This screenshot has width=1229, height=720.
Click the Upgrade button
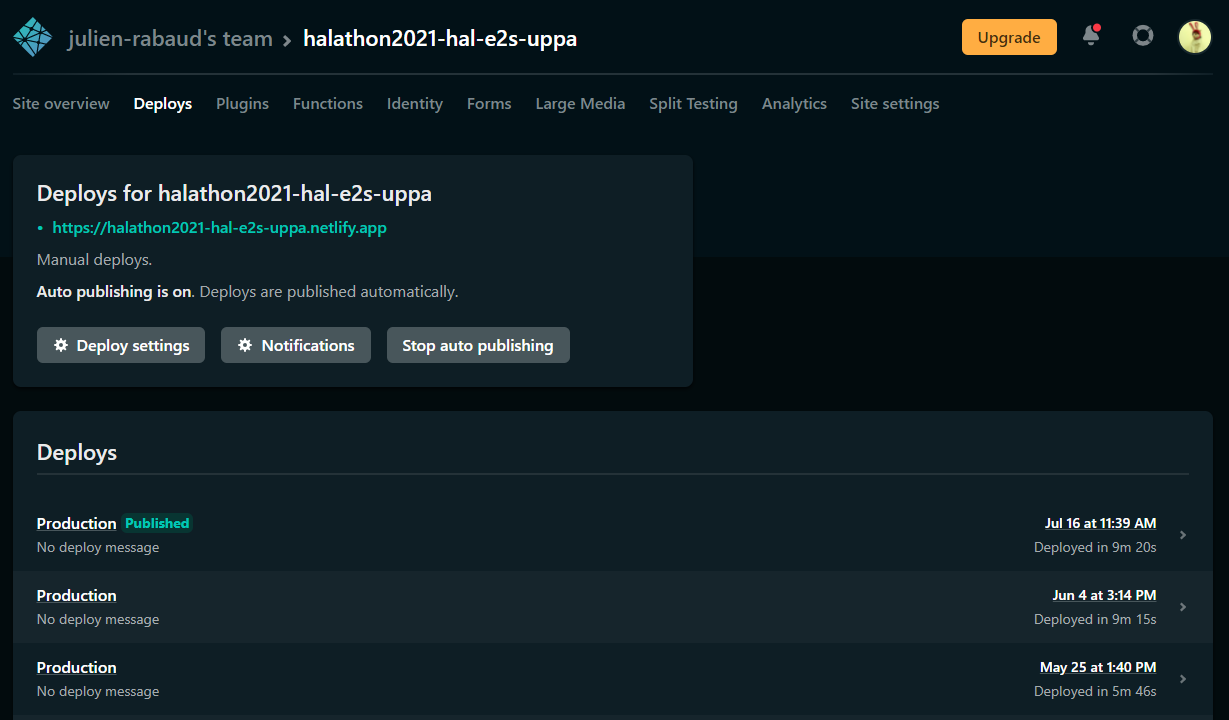click(1008, 37)
